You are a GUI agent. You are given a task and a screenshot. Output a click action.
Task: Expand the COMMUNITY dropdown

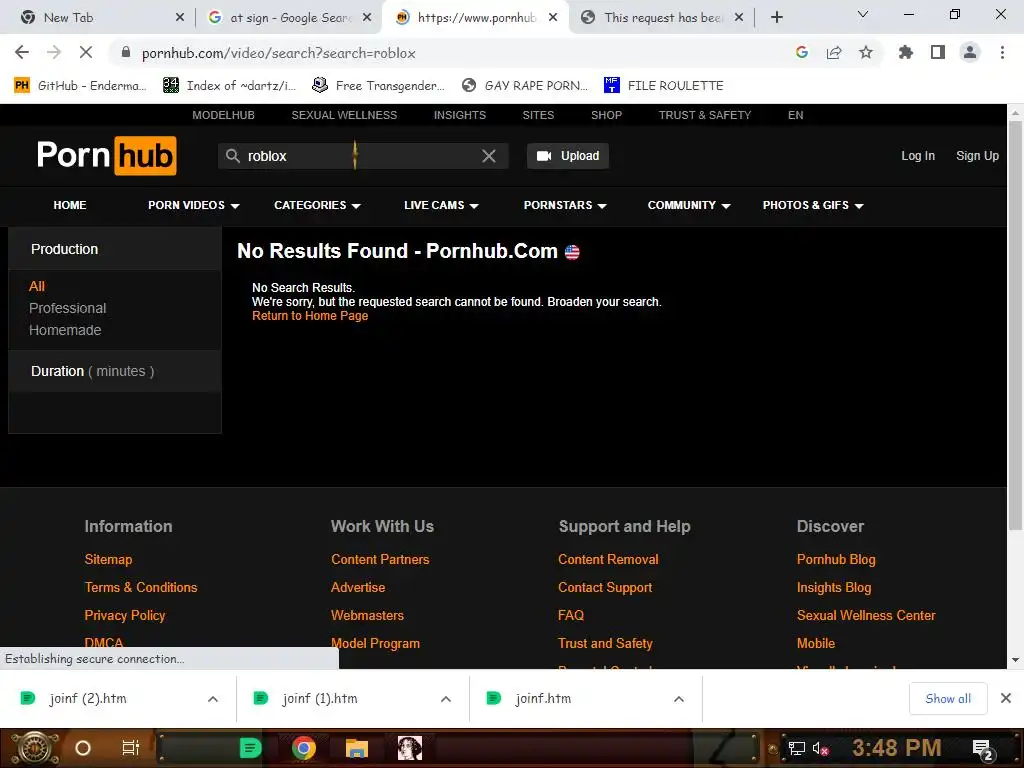[689, 205]
